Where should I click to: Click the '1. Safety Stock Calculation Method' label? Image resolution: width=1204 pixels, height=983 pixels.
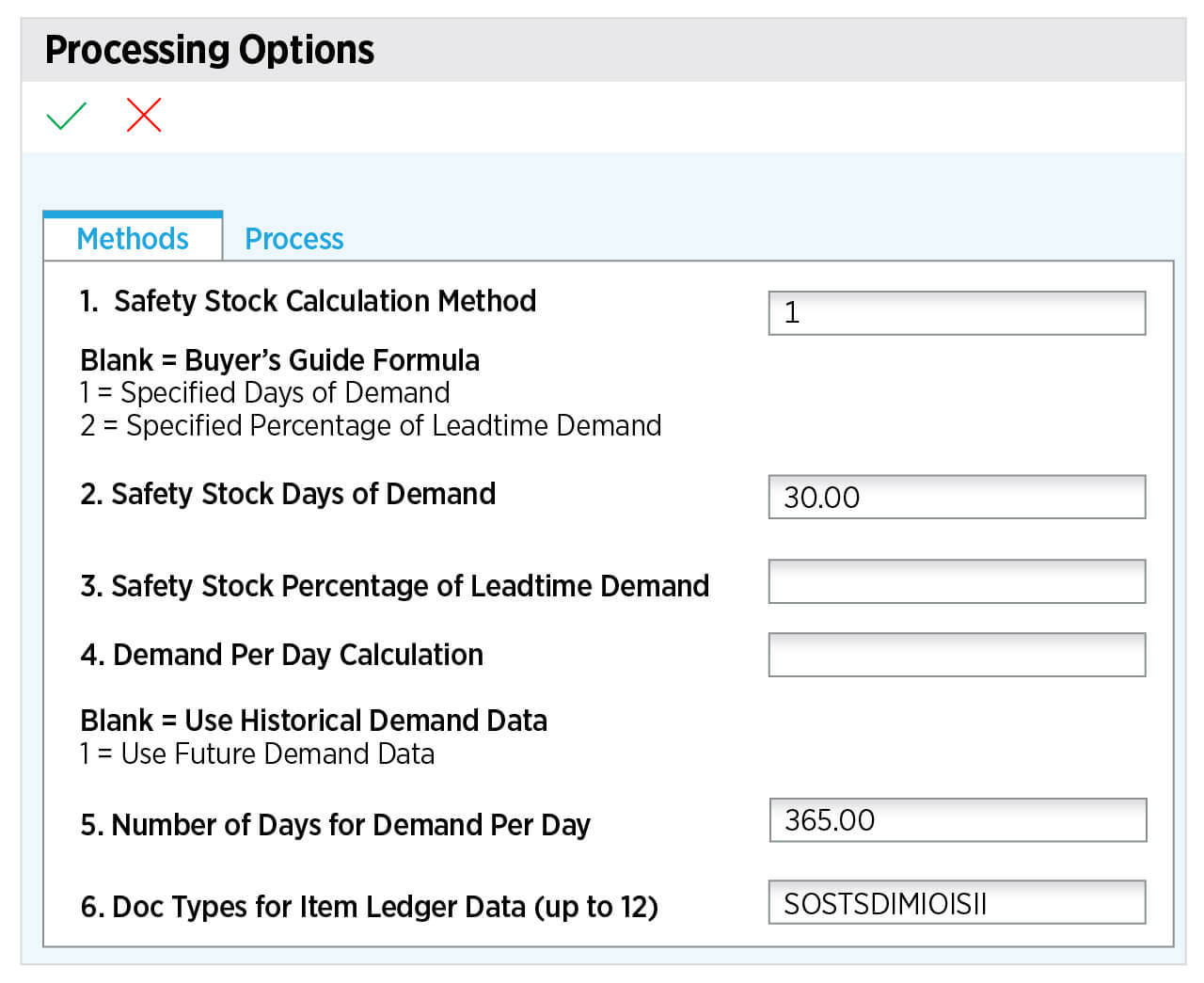point(308,301)
